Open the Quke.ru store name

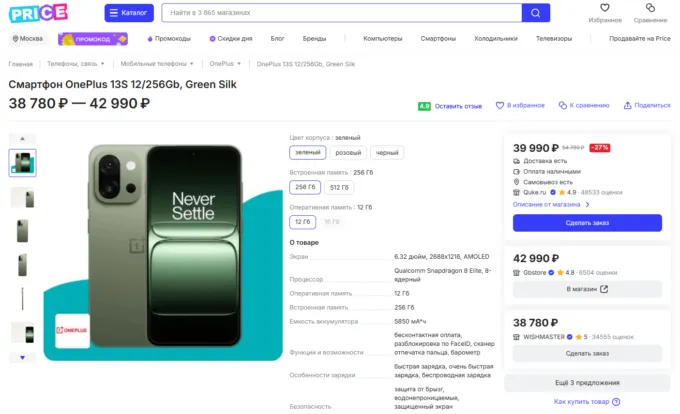tap(535, 192)
